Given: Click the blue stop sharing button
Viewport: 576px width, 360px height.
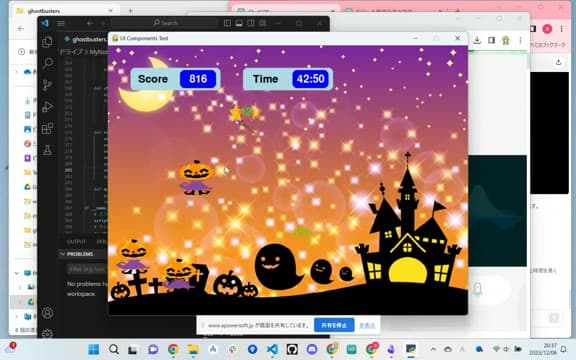Looking at the screenshot, I should (x=334, y=325).
